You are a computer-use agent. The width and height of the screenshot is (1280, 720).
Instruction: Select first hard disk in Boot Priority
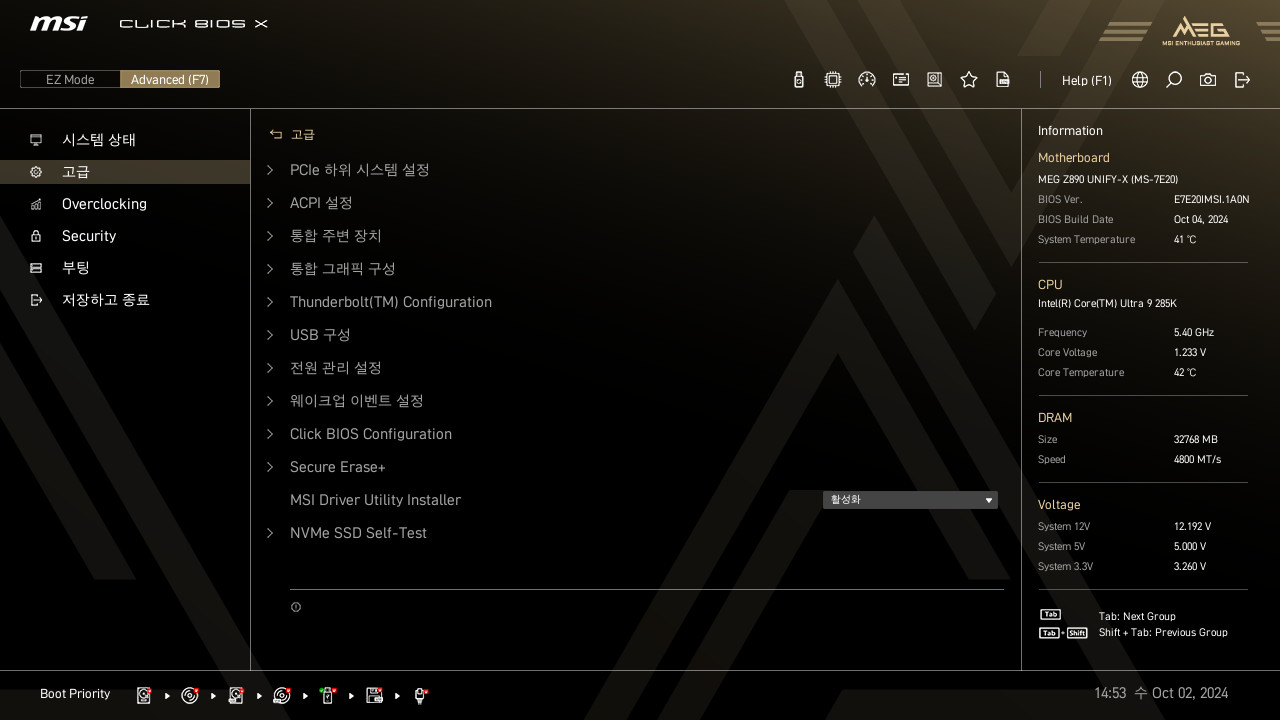[144, 695]
